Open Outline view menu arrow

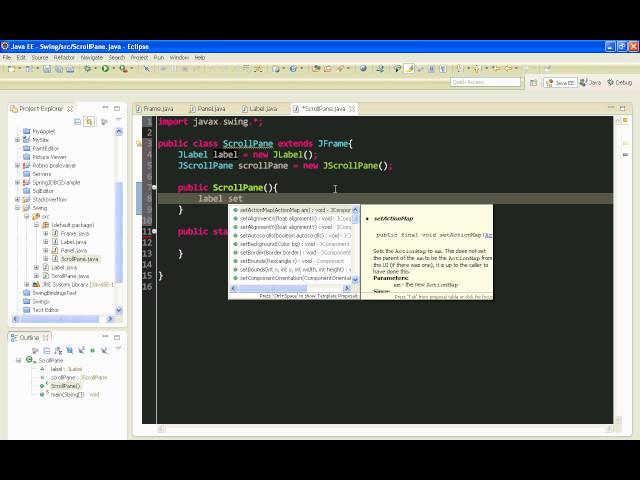(x=119, y=348)
